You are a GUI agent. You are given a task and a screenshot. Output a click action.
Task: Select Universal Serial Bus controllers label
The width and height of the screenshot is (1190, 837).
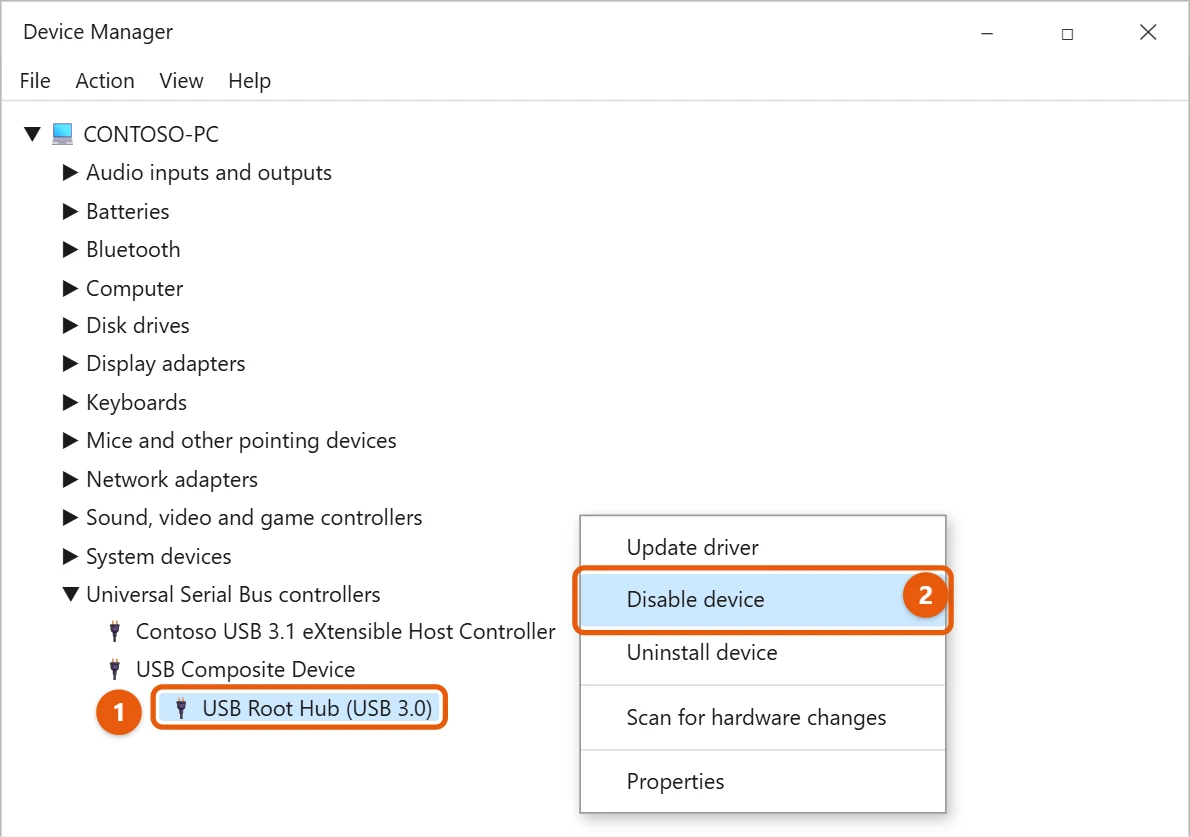click(233, 594)
